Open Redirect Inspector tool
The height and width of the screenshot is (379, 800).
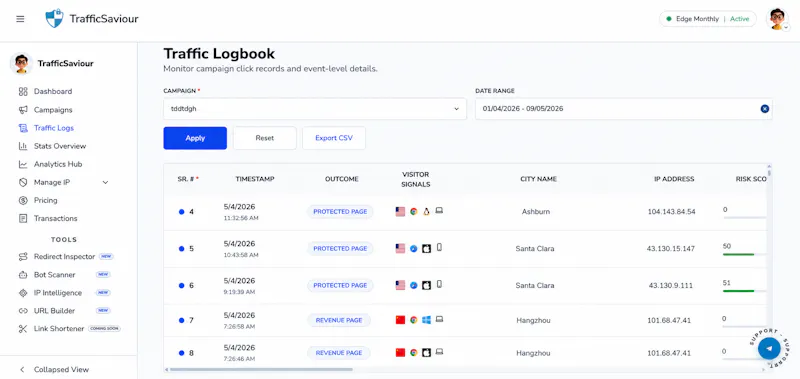(x=65, y=257)
